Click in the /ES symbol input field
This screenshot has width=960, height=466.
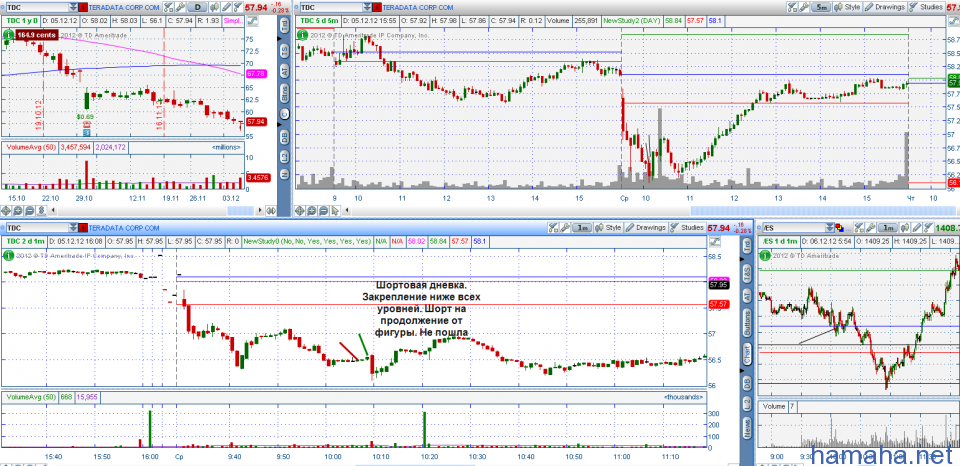click(793, 228)
